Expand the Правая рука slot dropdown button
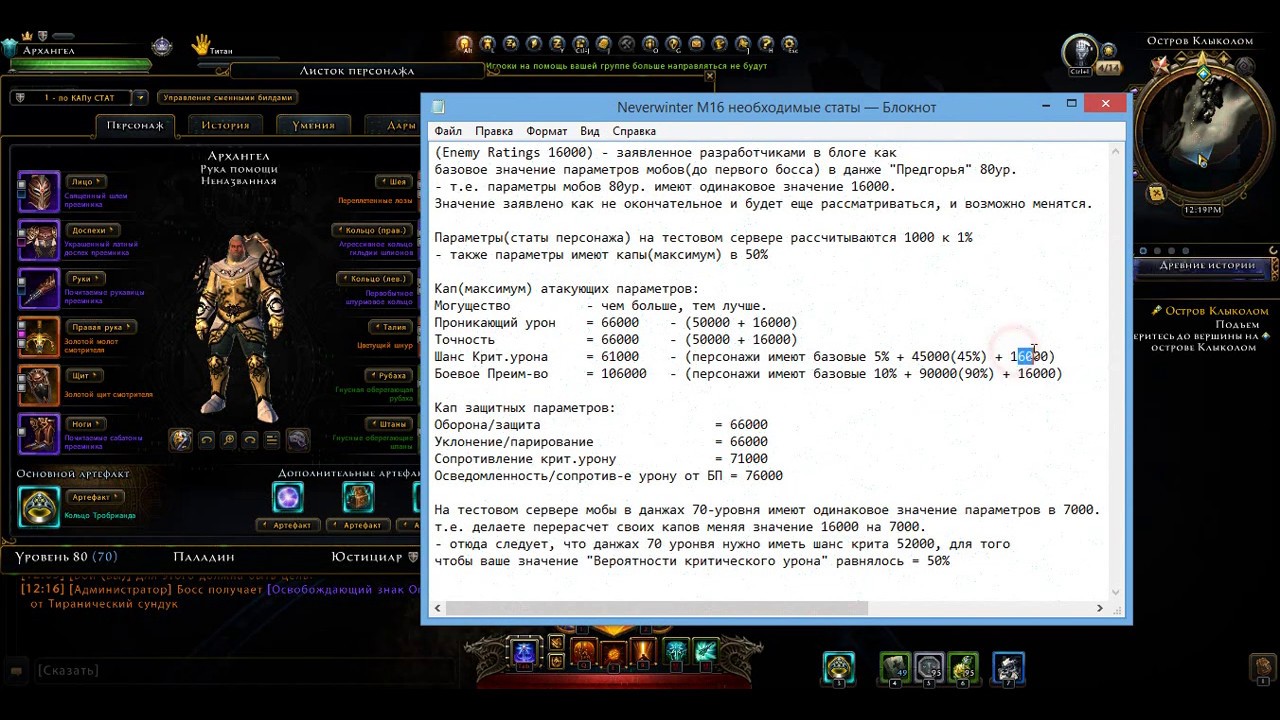This screenshot has width=1280, height=720. (x=101, y=327)
